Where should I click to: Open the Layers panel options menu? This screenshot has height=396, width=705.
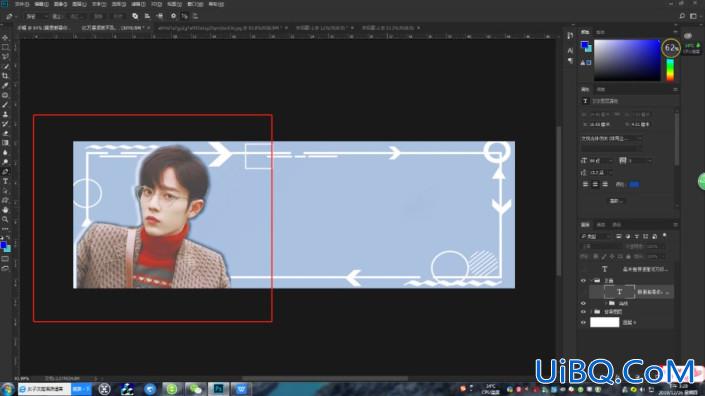point(675,225)
